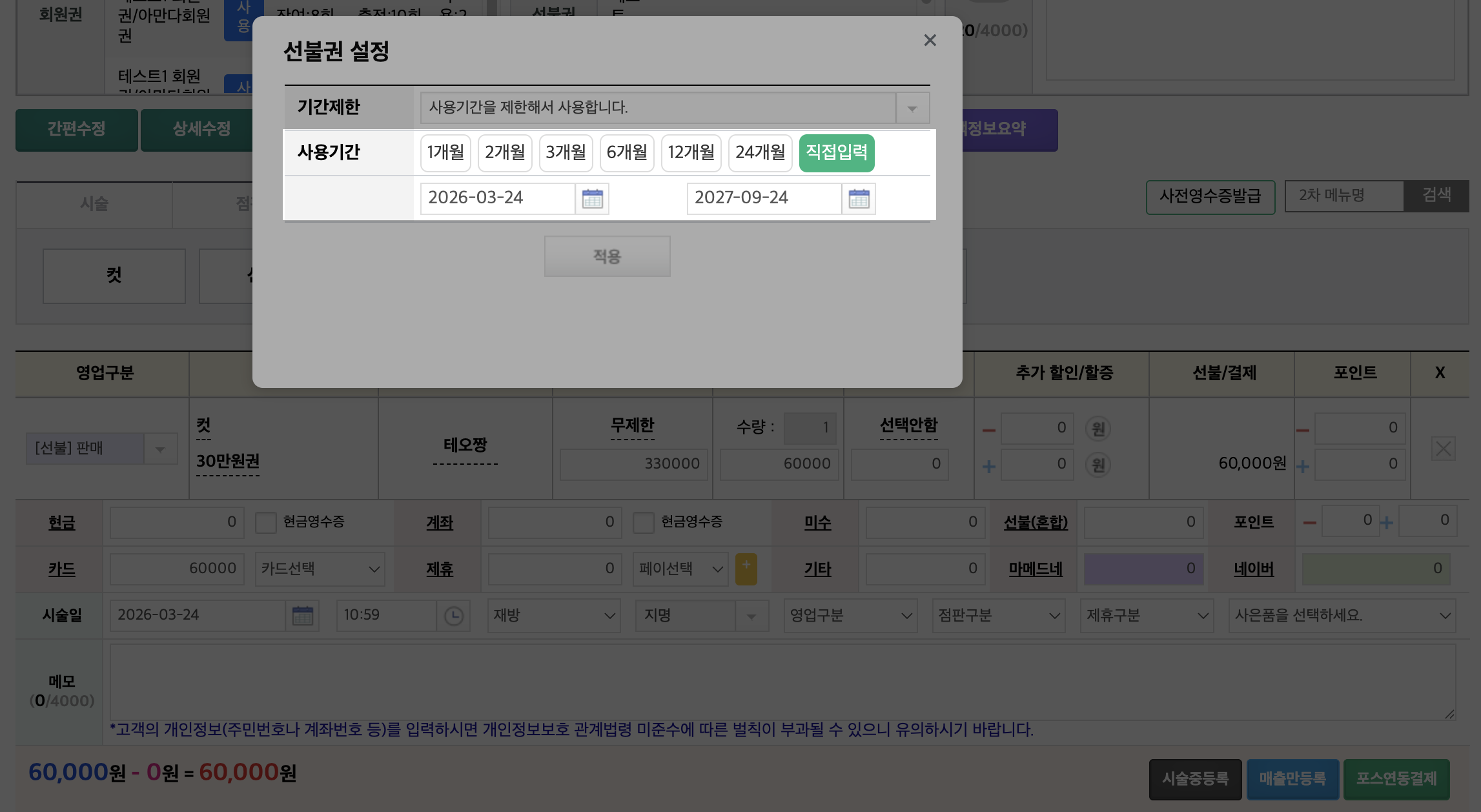Screen dimensions: 1481x812
Task: Open end date calendar picker in modal
Action: click(859, 198)
